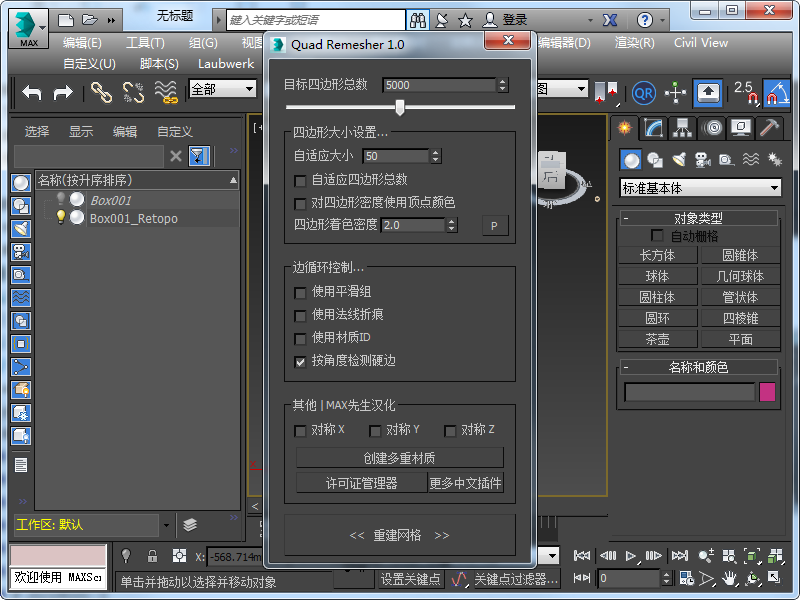Open the Modify panel tab

pyautogui.click(x=654, y=128)
